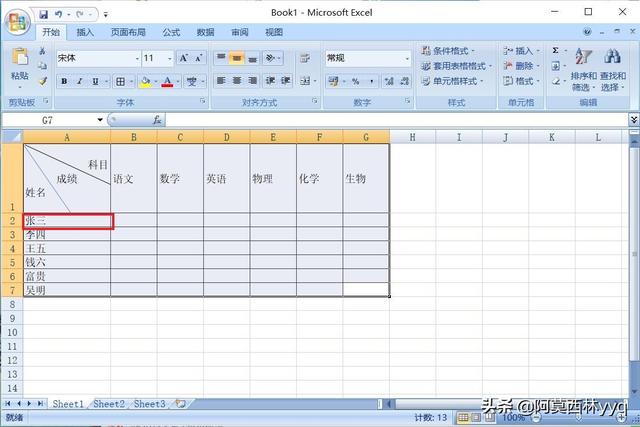Open ribbon help question mark icon
This screenshot has height=427, width=640.
[587, 32]
